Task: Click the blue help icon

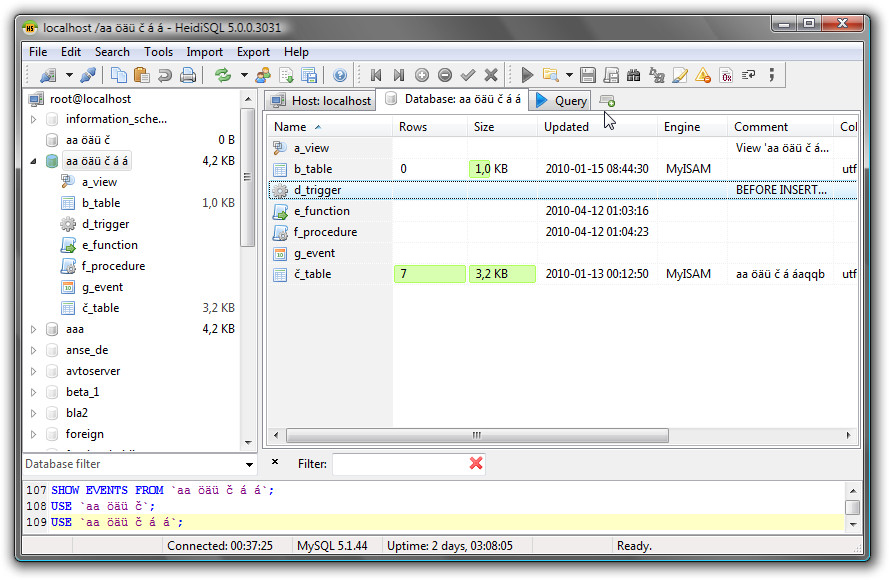Action: pyautogui.click(x=340, y=75)
